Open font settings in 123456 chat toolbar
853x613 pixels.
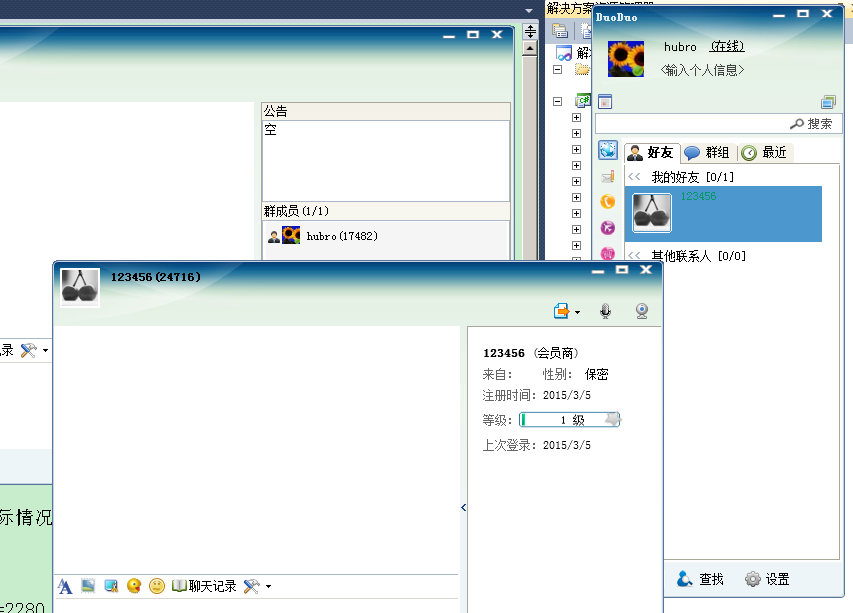(65, 586)
